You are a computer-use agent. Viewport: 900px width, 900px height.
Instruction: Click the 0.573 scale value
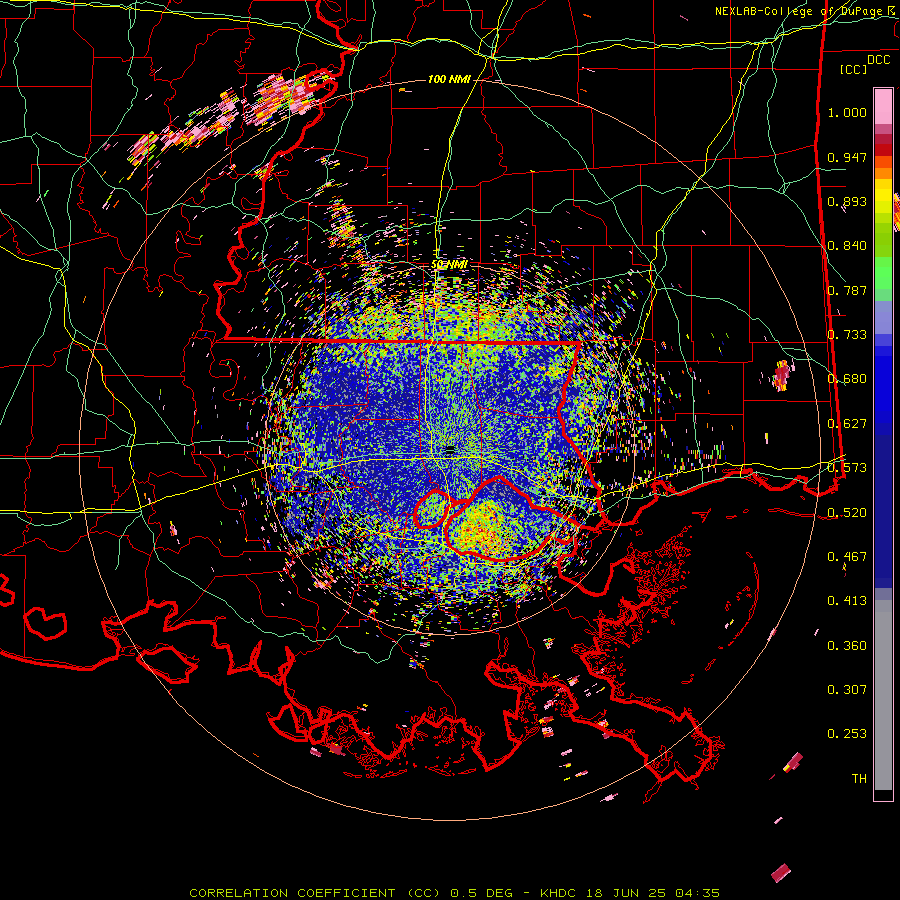(847, 467)
